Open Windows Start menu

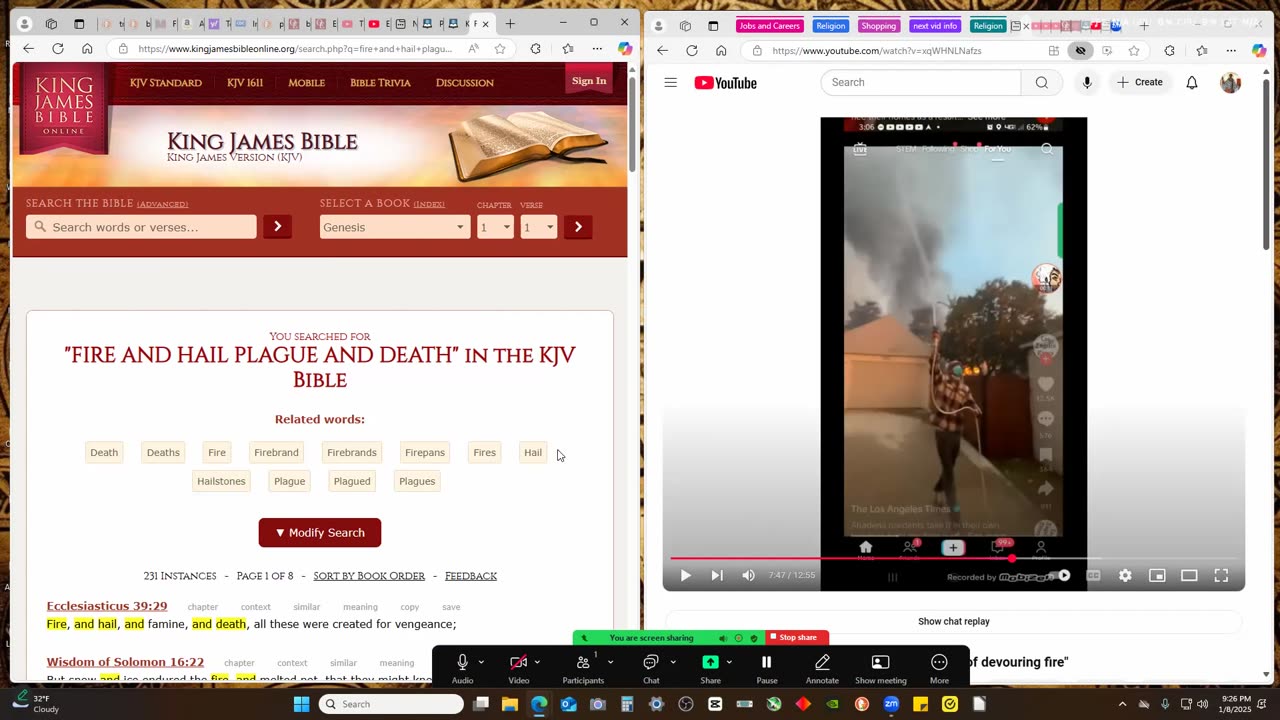[x=301, y=704]
